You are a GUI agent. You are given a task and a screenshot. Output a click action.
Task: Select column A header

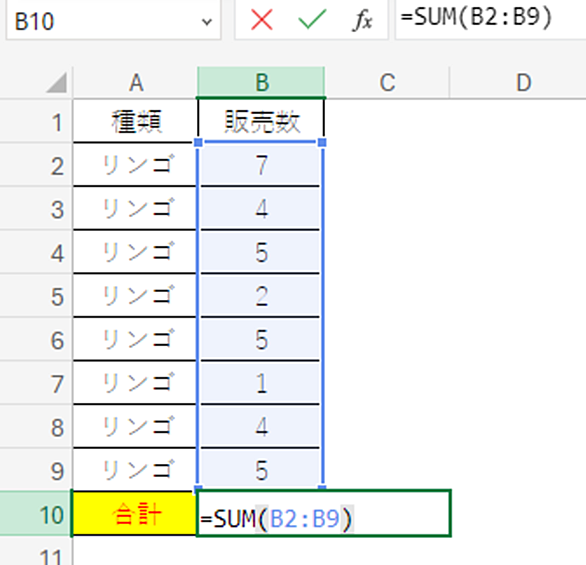(135, 83)
